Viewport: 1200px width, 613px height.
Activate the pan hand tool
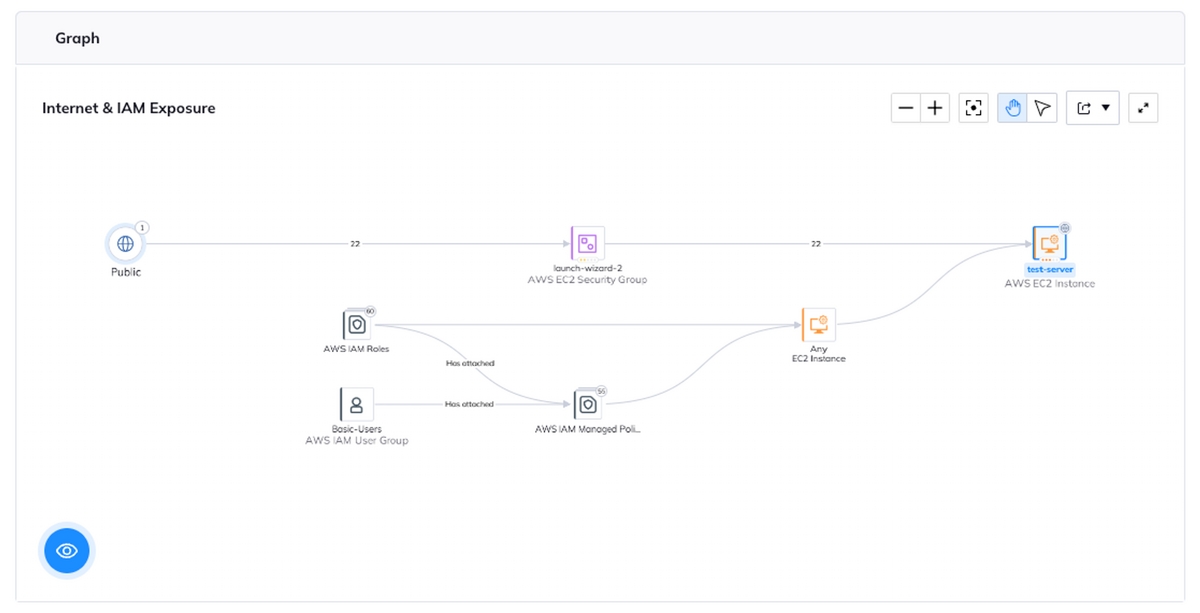pos(1013,108)
